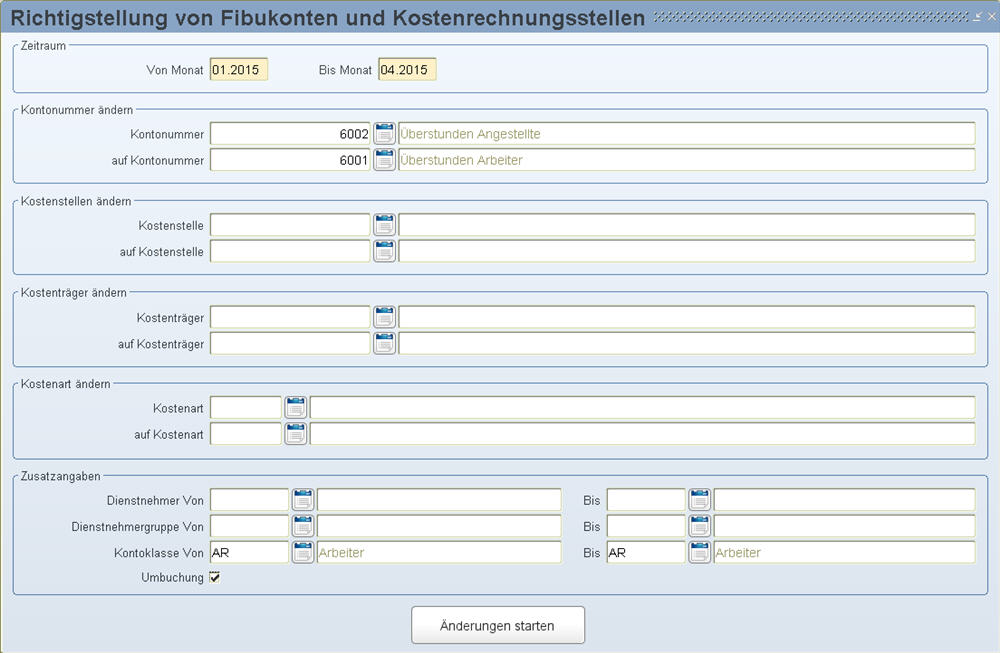Viewport: 1000px width, 653px height.
Task: Click the Bis Monat field 04.2015
Action: pyautogui.click(x=407, y=70)
